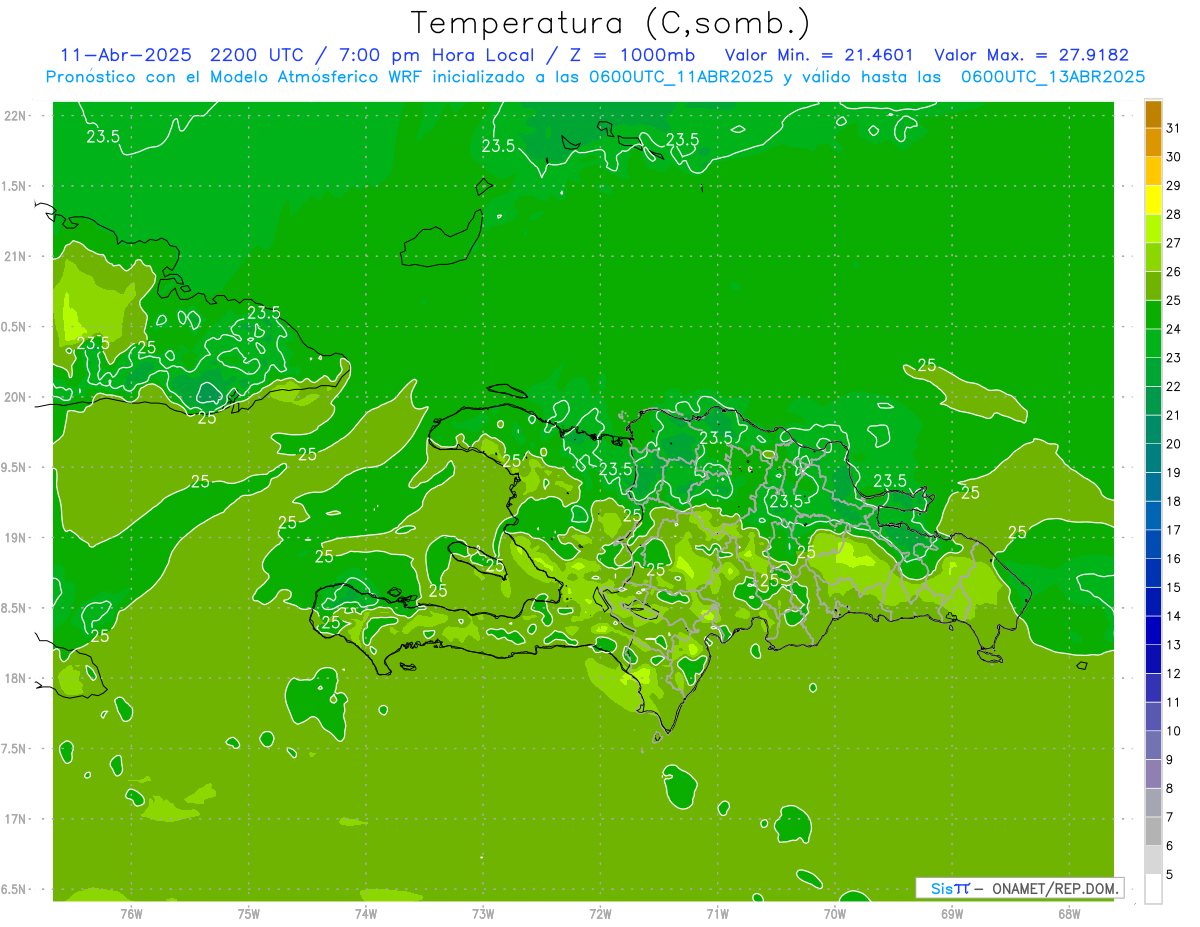Click the legend scale value "16"
This screenshot has height=927, width=1200.
1174,558
